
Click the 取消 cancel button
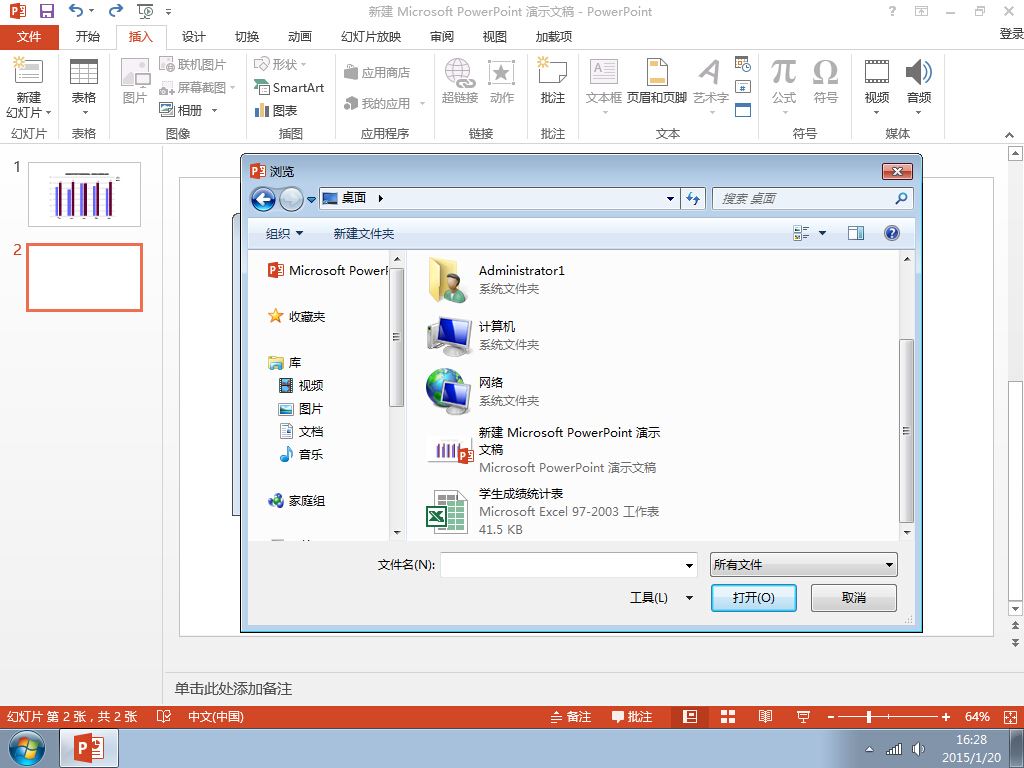pyautogui.click(x=854, y=598)
